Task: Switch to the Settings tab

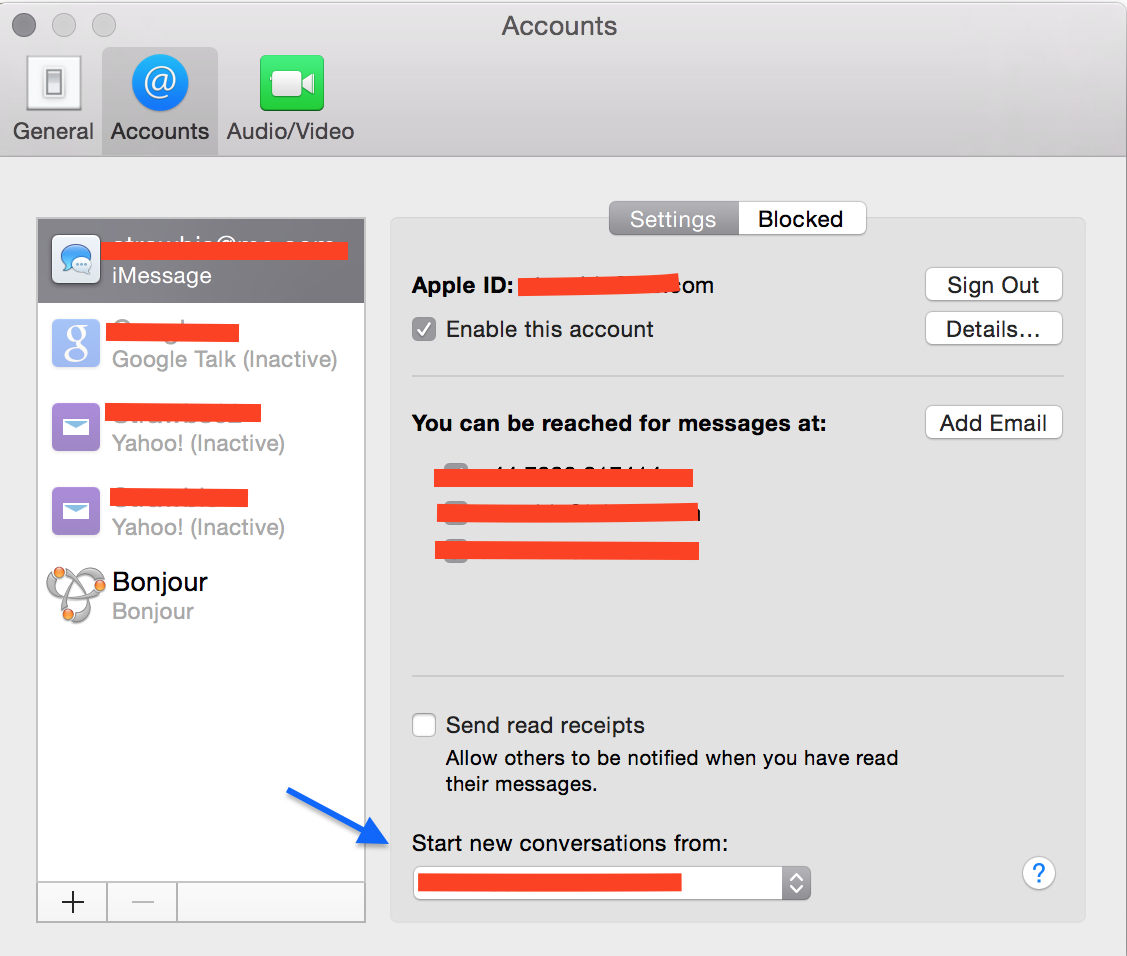Action: tap(673, 219)
